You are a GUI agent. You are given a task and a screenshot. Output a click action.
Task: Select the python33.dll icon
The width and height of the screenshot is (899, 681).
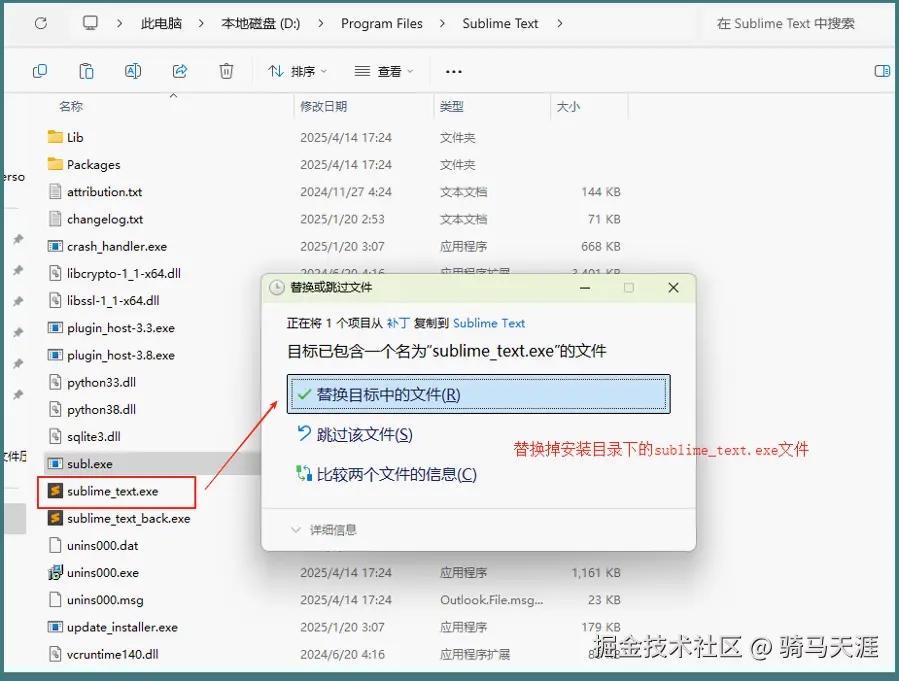[x=55, y=382]
